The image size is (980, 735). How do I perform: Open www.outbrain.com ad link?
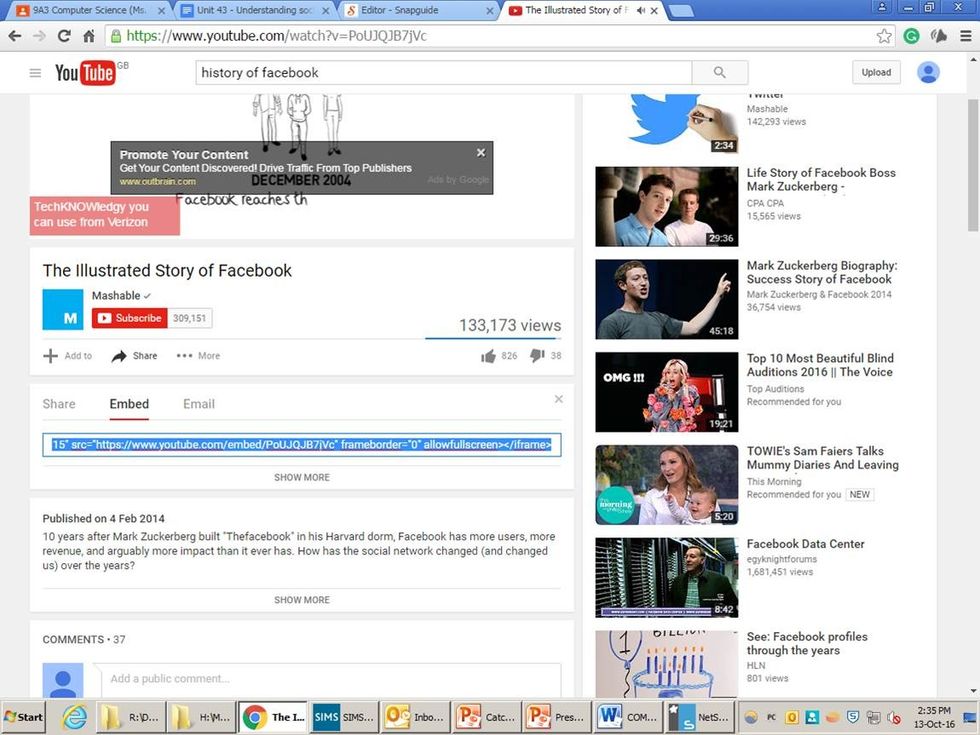point(158,182)
